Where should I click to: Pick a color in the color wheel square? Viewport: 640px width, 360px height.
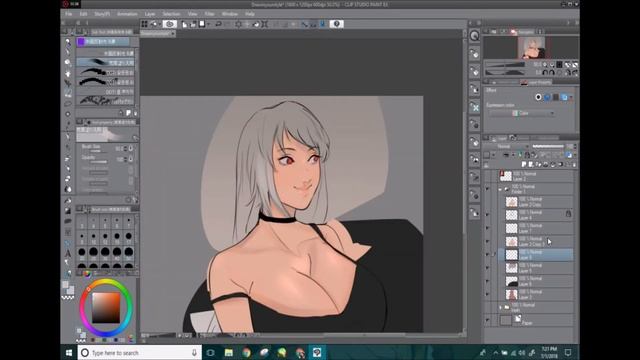click(x=106, y=307)
